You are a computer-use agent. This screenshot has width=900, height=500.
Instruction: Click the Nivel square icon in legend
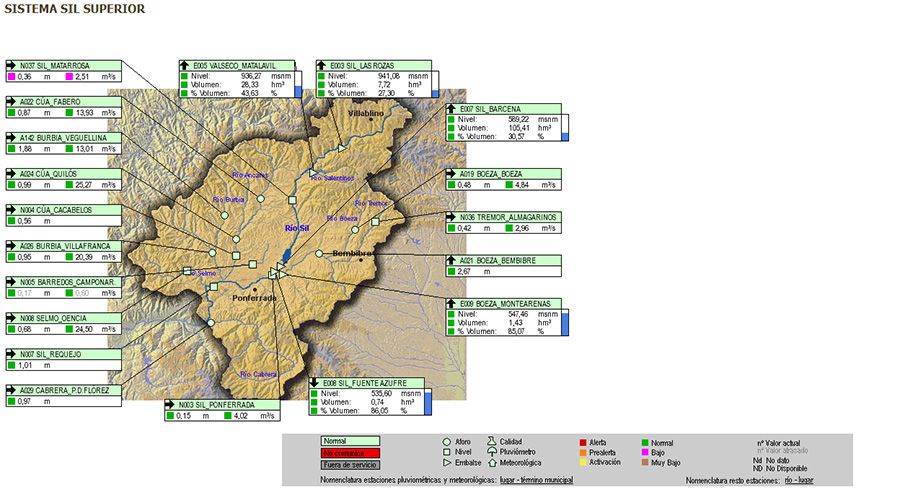[x=447, y=452]
